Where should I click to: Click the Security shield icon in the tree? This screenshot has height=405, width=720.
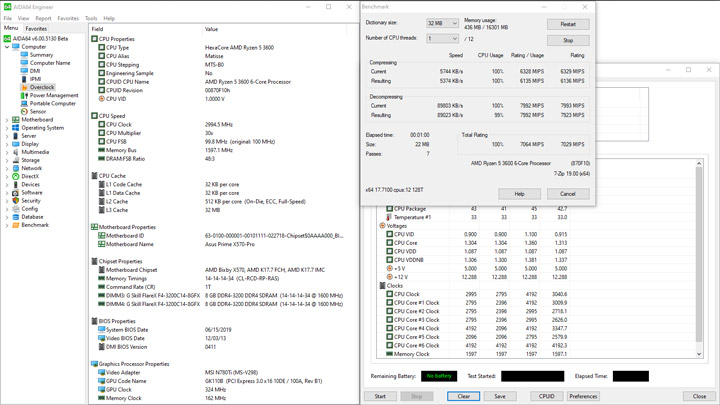pyautogui.click(x=16, y=201)
